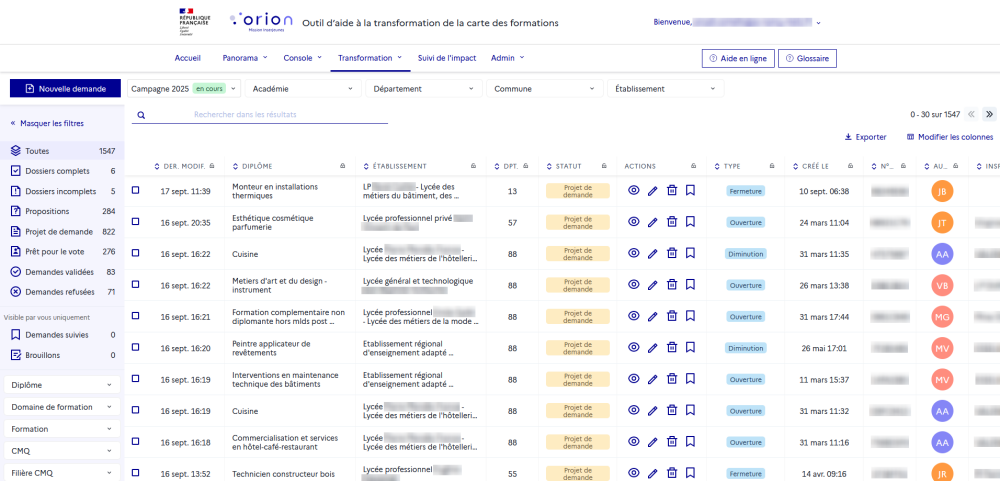Viewport: 1000px width, 481px height.
Task: Delete the Peintre applicateur de revêtements request
Action: click(x=672, y=347)
